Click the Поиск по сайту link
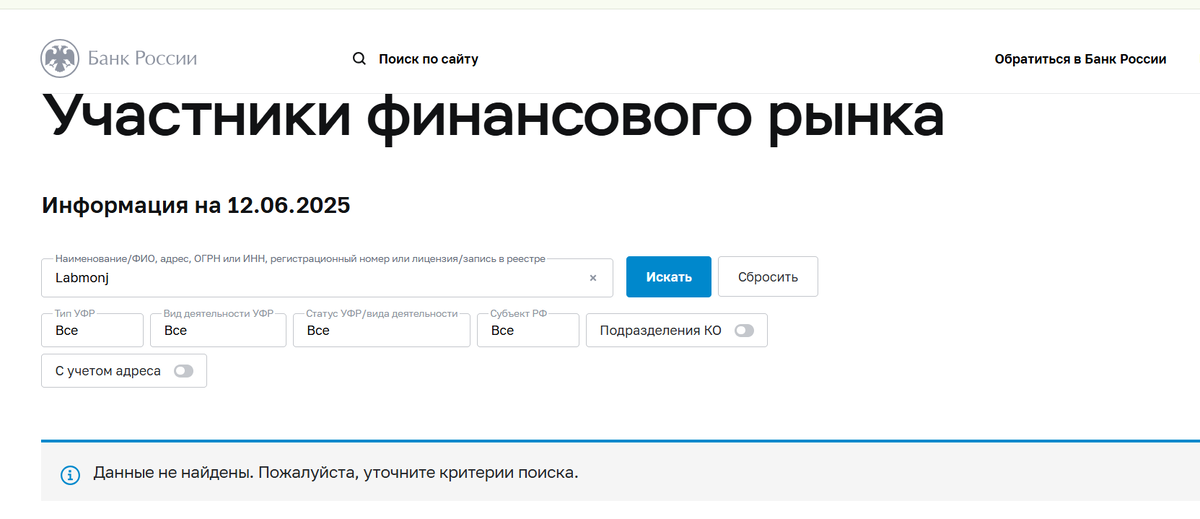This screenshot has height=519, width=1200. [428, 59]
